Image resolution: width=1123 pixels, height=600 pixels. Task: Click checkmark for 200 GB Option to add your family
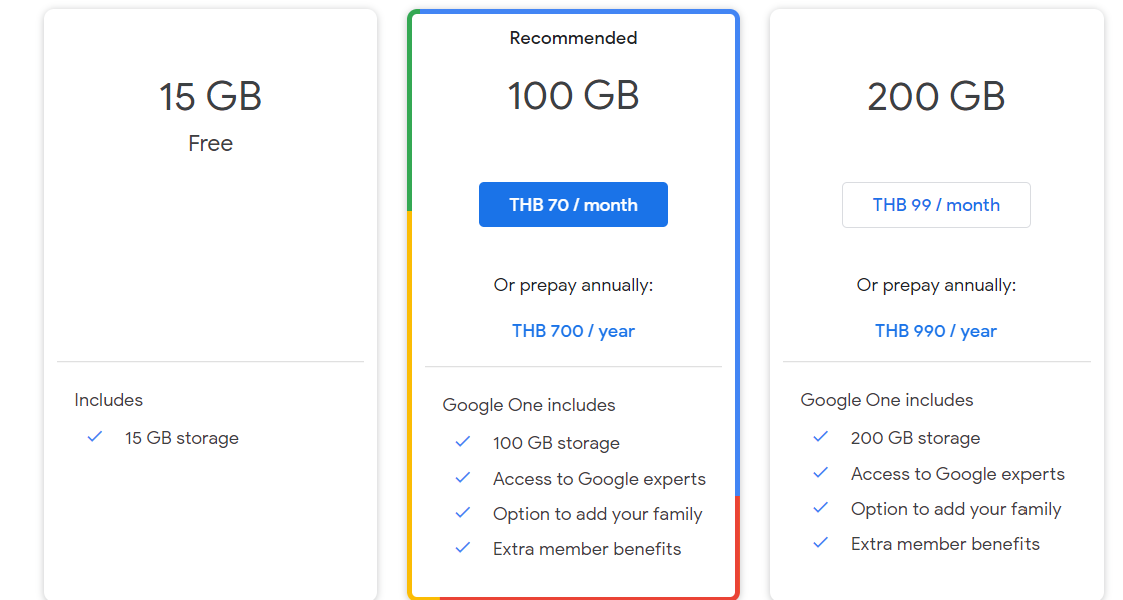(821, 508)
